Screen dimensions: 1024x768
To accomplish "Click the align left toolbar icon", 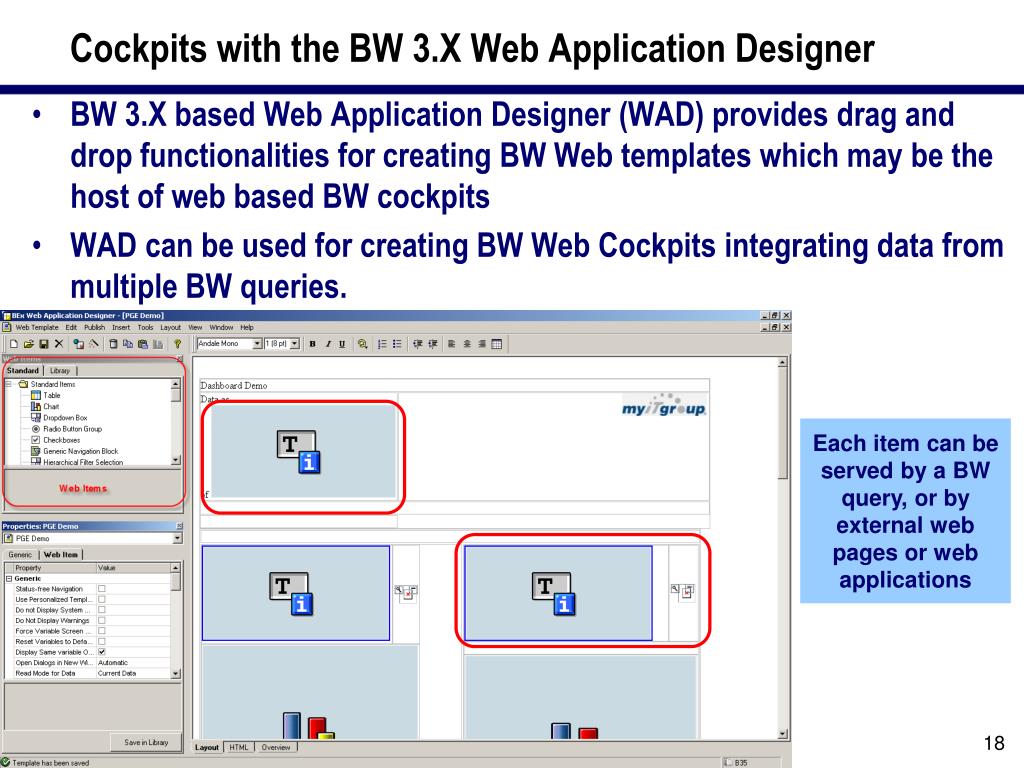I will 451,344.
